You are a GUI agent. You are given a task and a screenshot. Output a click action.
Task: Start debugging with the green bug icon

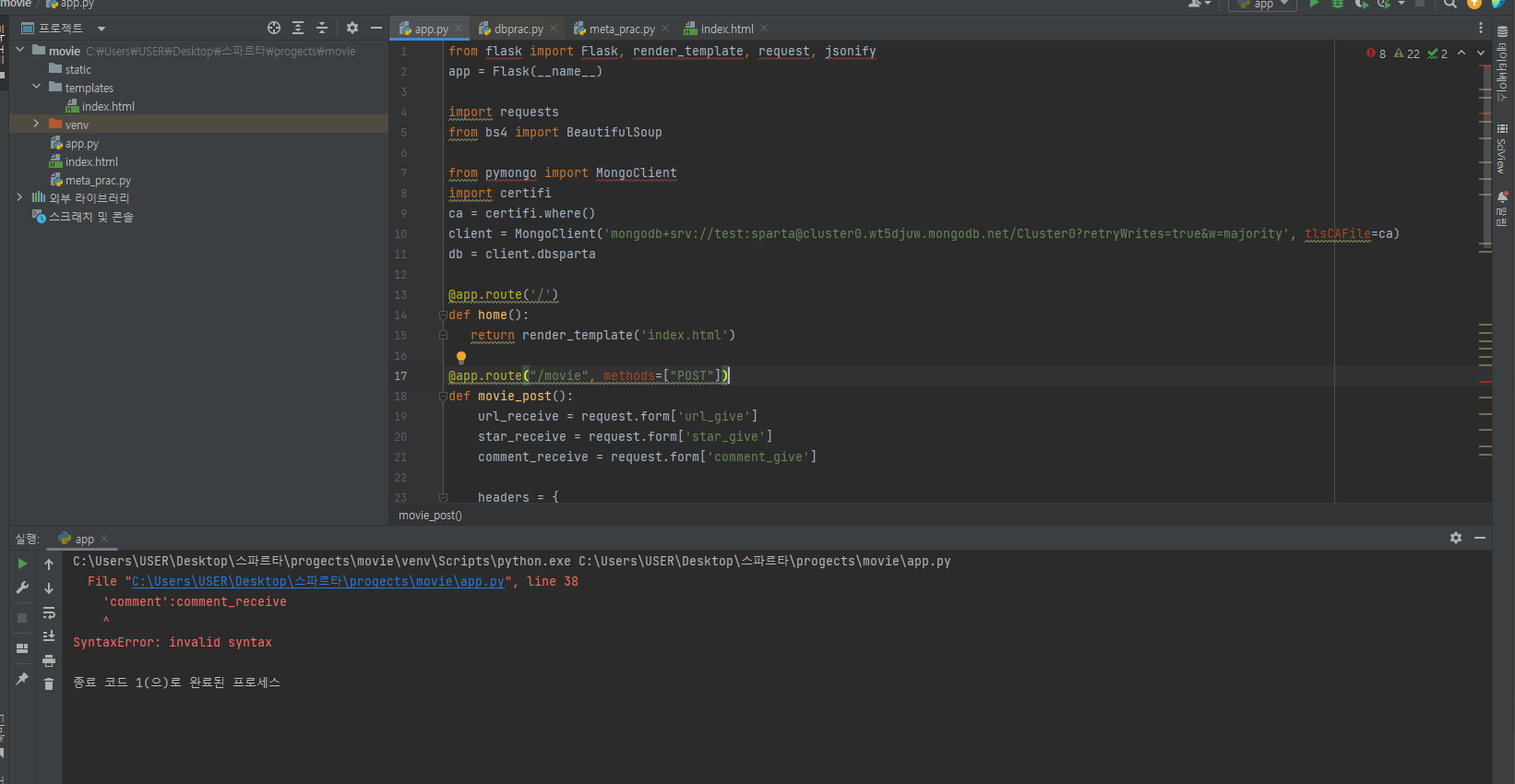1337,4
